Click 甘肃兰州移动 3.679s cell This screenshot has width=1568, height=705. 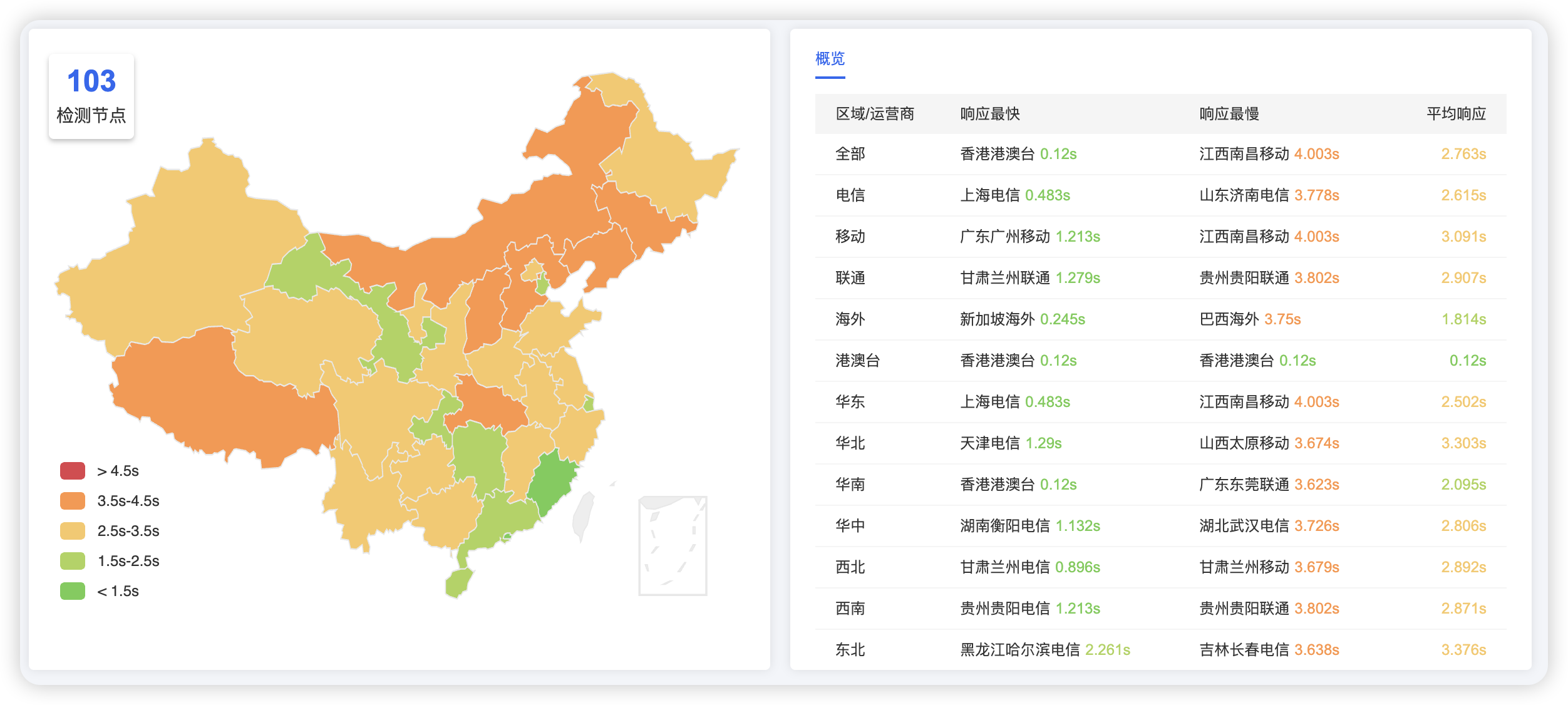click(1269, 567)
